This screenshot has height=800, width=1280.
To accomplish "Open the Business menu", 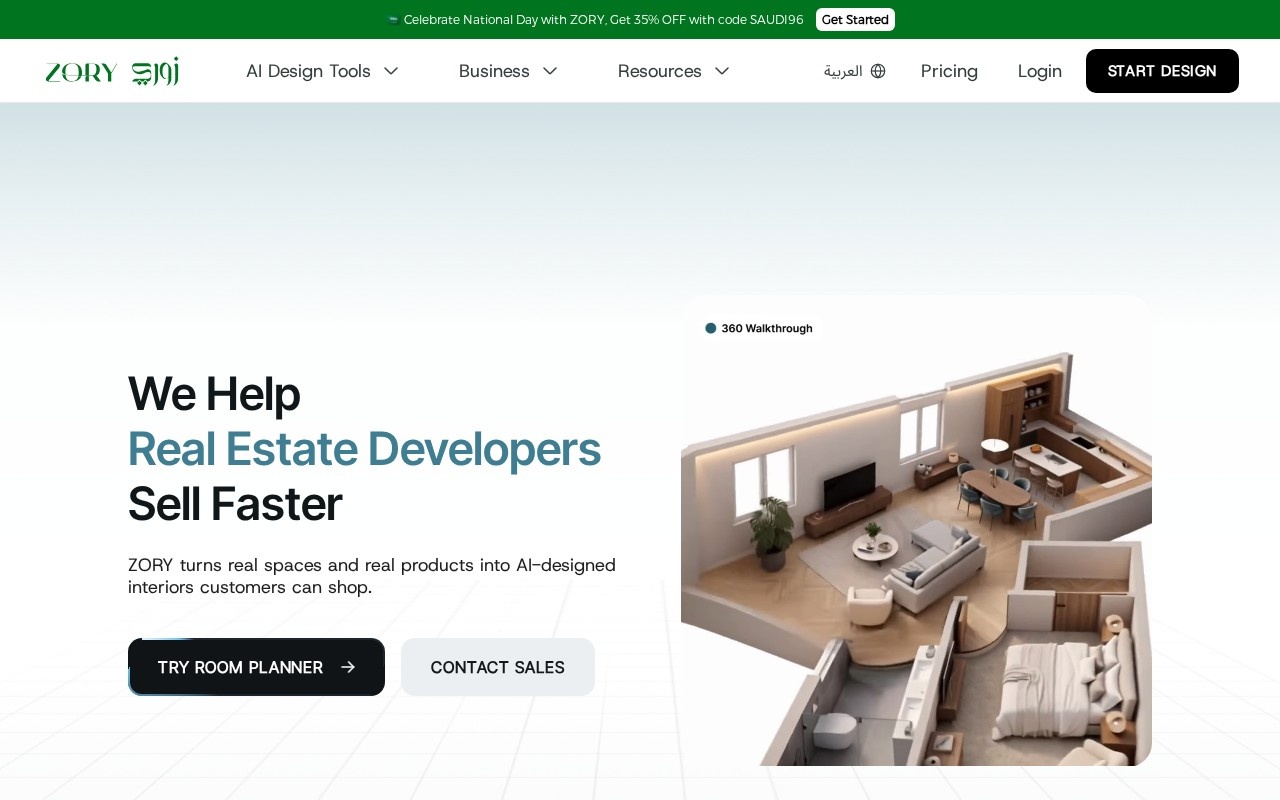I will 508,71.
